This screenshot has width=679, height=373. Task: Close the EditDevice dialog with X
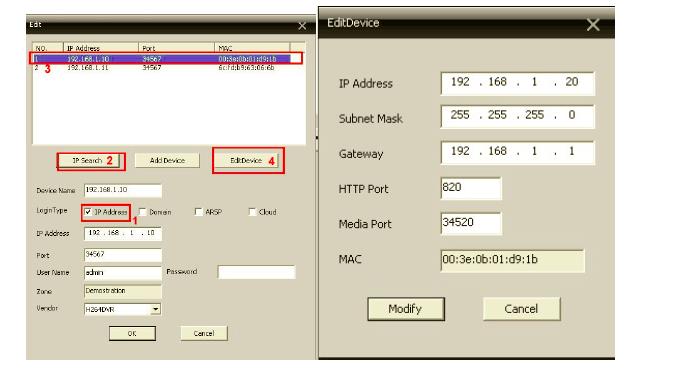pos(593,25)
